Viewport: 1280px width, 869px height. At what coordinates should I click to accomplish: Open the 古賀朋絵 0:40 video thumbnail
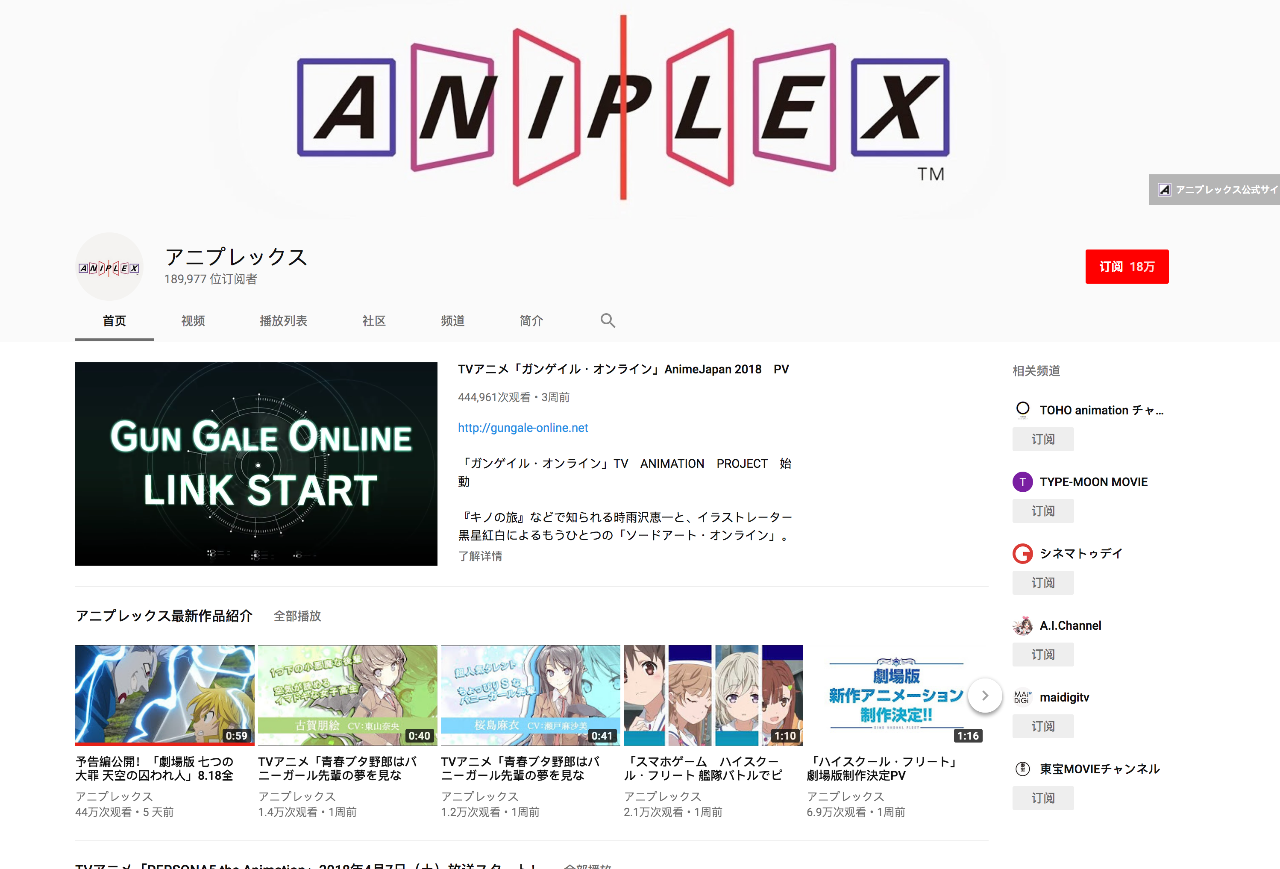(347, 695)
